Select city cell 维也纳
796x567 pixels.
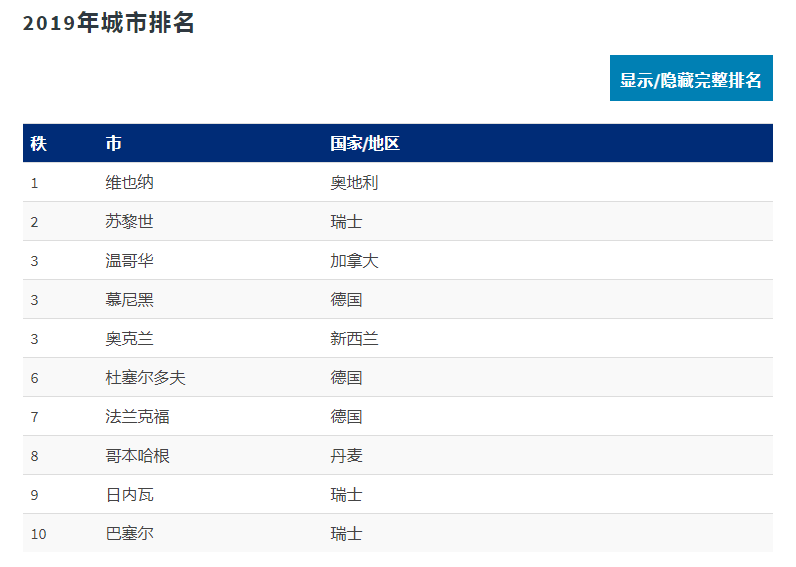[x=129, y=182]
